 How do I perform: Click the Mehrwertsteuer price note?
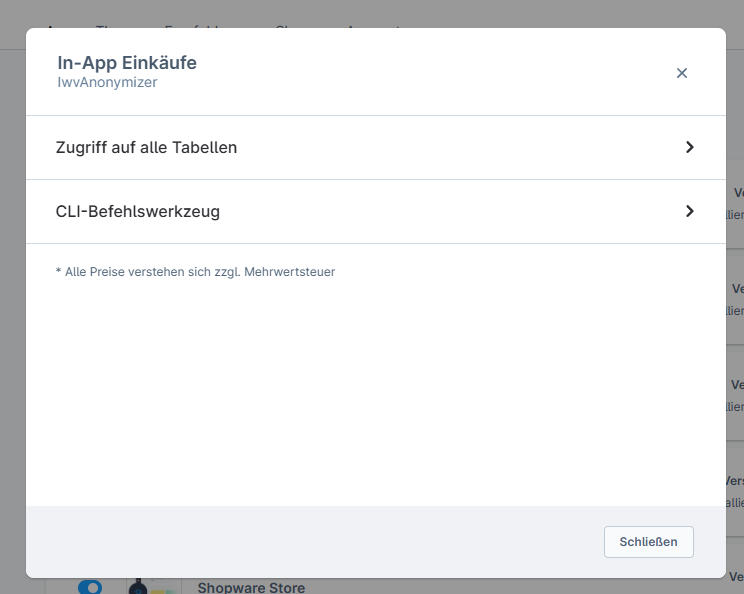pyautogui.click(x=195, y=271)
